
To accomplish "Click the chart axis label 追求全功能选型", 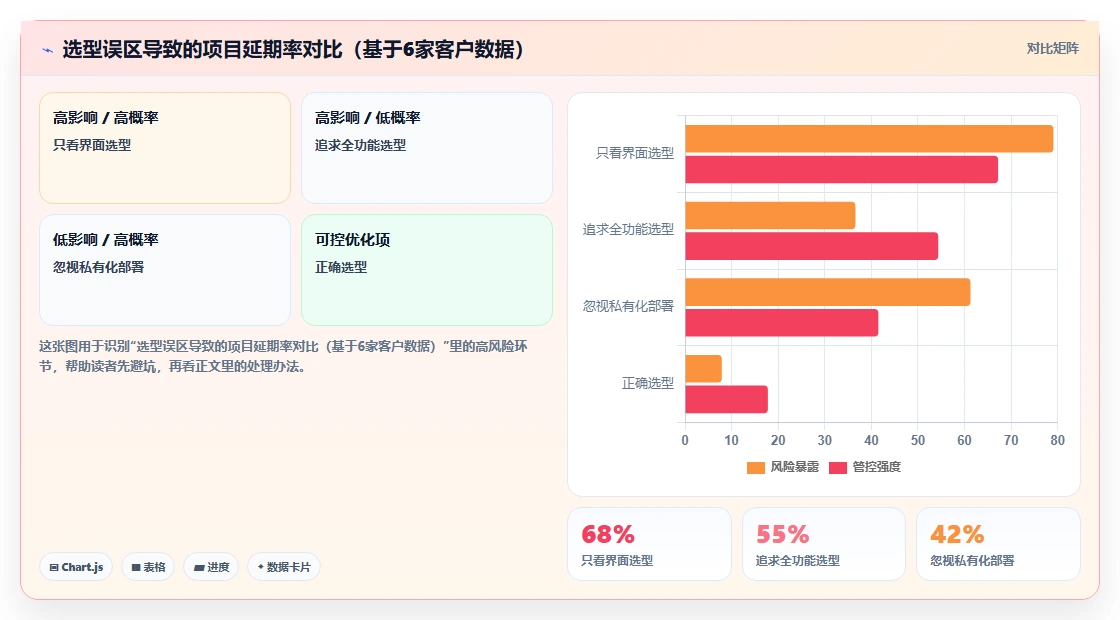I will tap(628, 229).
